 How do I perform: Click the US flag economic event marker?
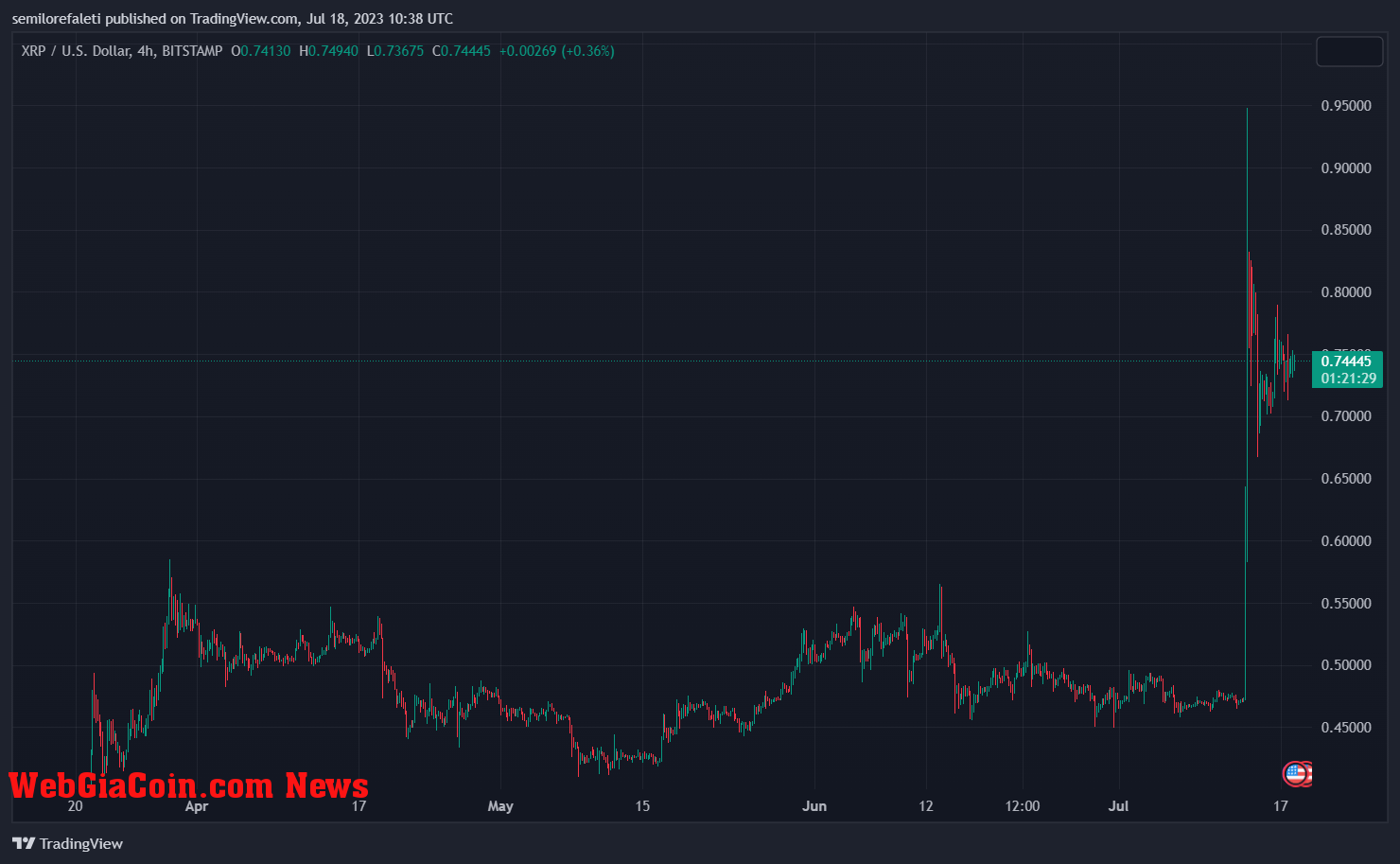[1295, 774]
